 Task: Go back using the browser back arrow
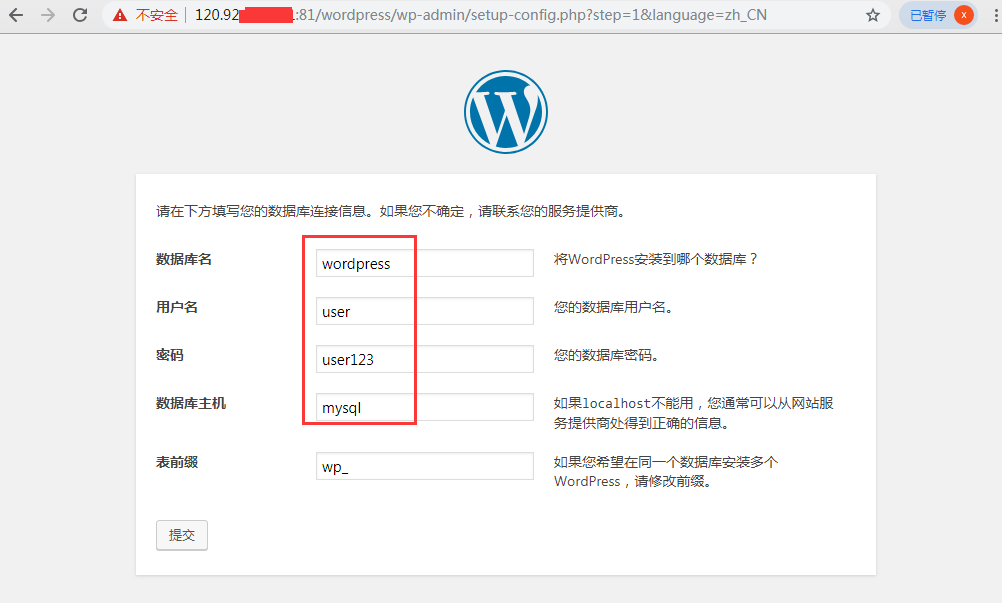(x=16, y=15)
